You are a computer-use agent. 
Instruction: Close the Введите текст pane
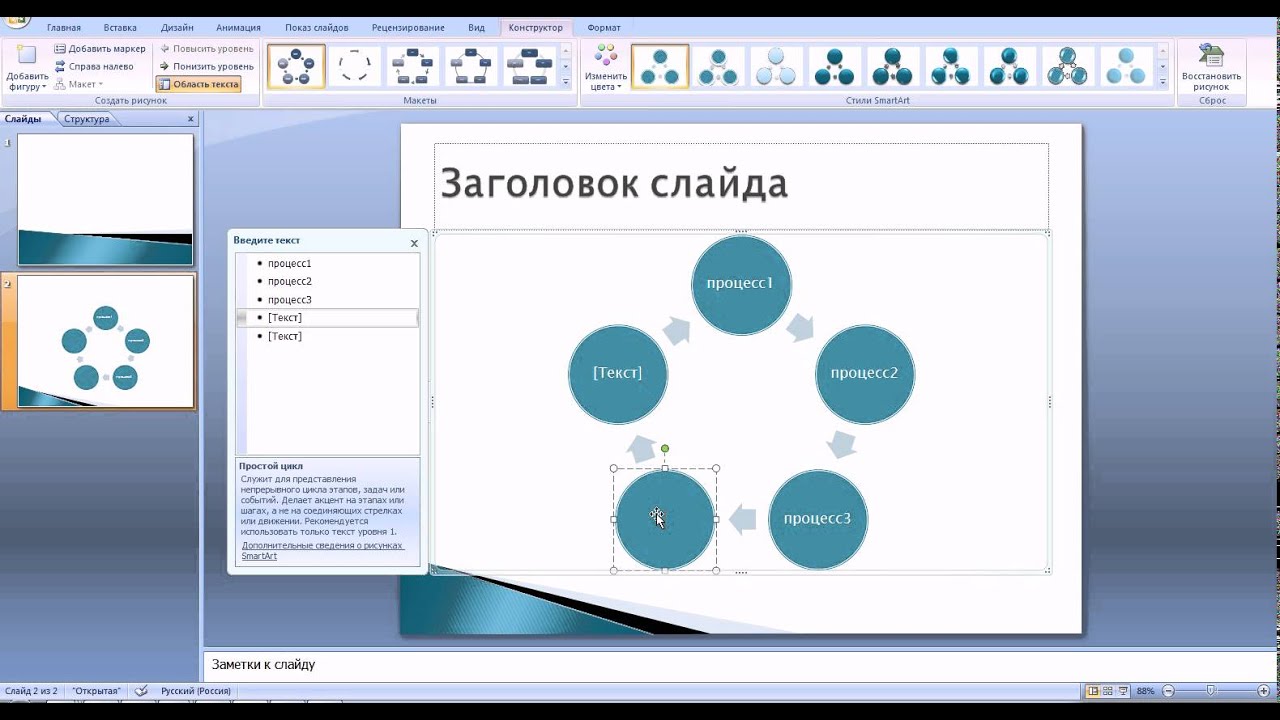[414, 243]
